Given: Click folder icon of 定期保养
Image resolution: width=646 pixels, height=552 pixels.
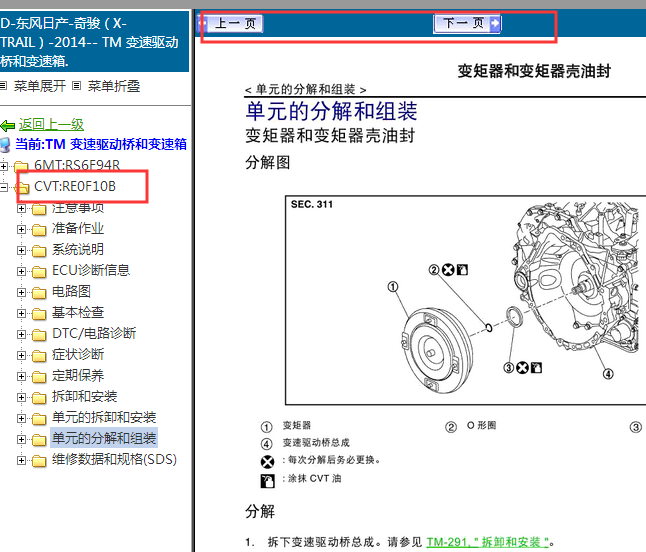Looking at the screenshot, I should tap(39, 377).
